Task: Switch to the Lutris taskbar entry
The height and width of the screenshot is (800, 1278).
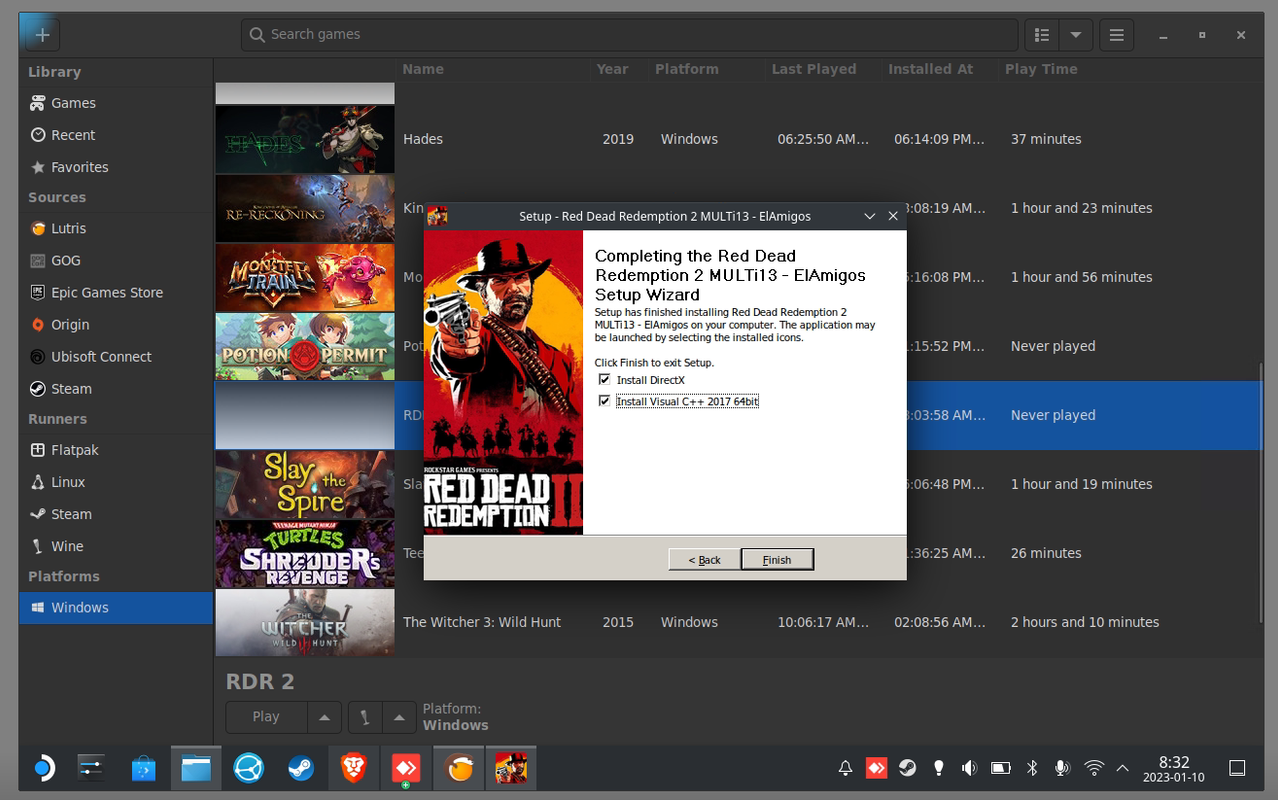Action: (x=458, y=768)
